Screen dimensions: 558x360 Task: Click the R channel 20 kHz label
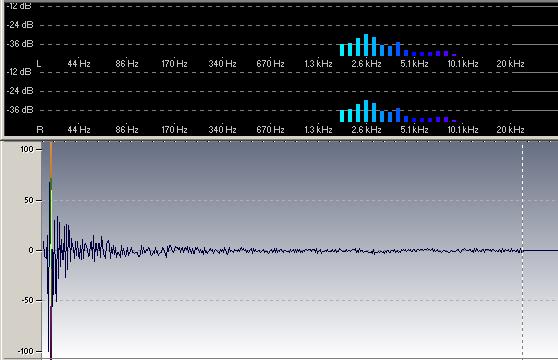pyautogui.click(x=510, y=130)
